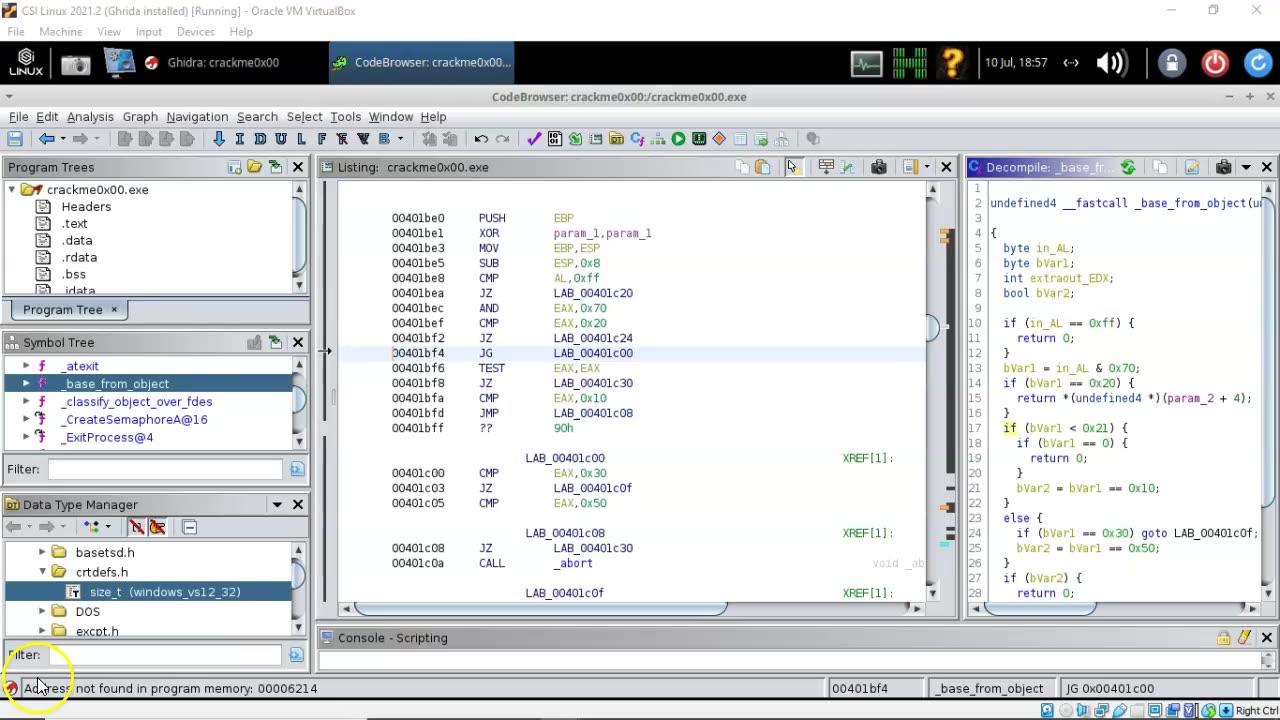This screenshot has width=1280, height=720.
Task: Open tree view folder icon in Program Trees
Action: pyautogui.click(x=255, y=167)
